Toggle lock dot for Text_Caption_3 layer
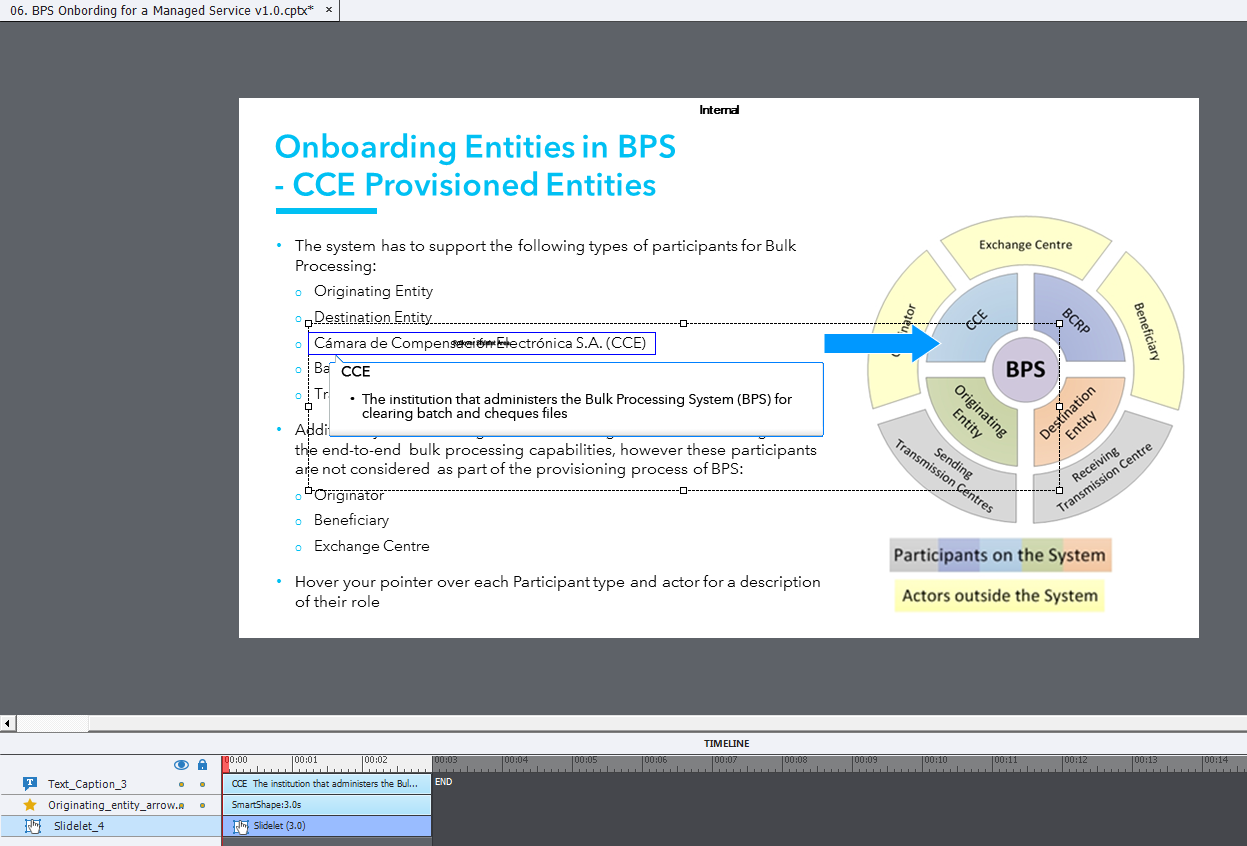 [x=202, y=785]
